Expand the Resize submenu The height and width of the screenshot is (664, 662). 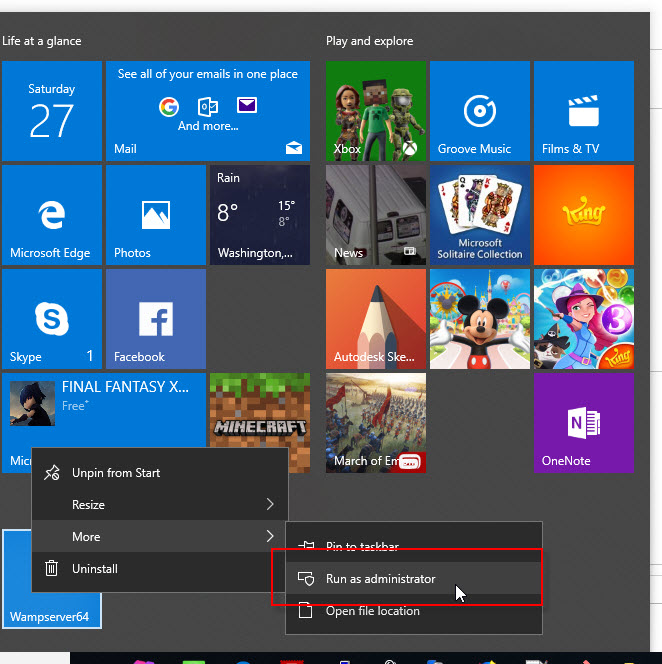(x=160, y=505)
